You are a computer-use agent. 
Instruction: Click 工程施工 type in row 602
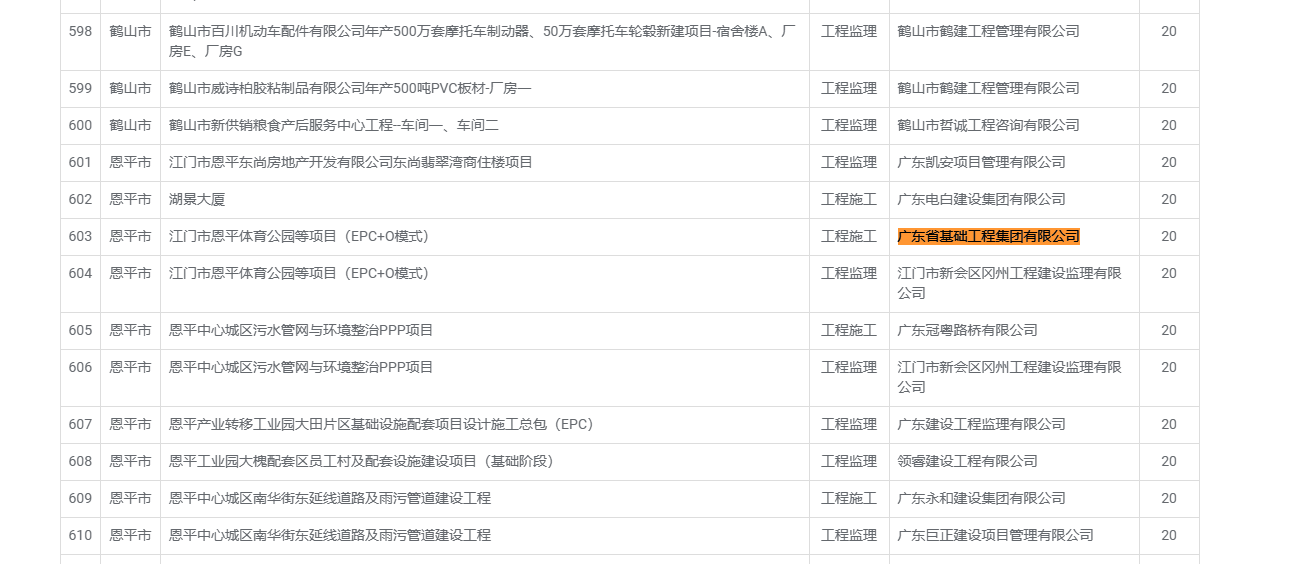point(849,200)
